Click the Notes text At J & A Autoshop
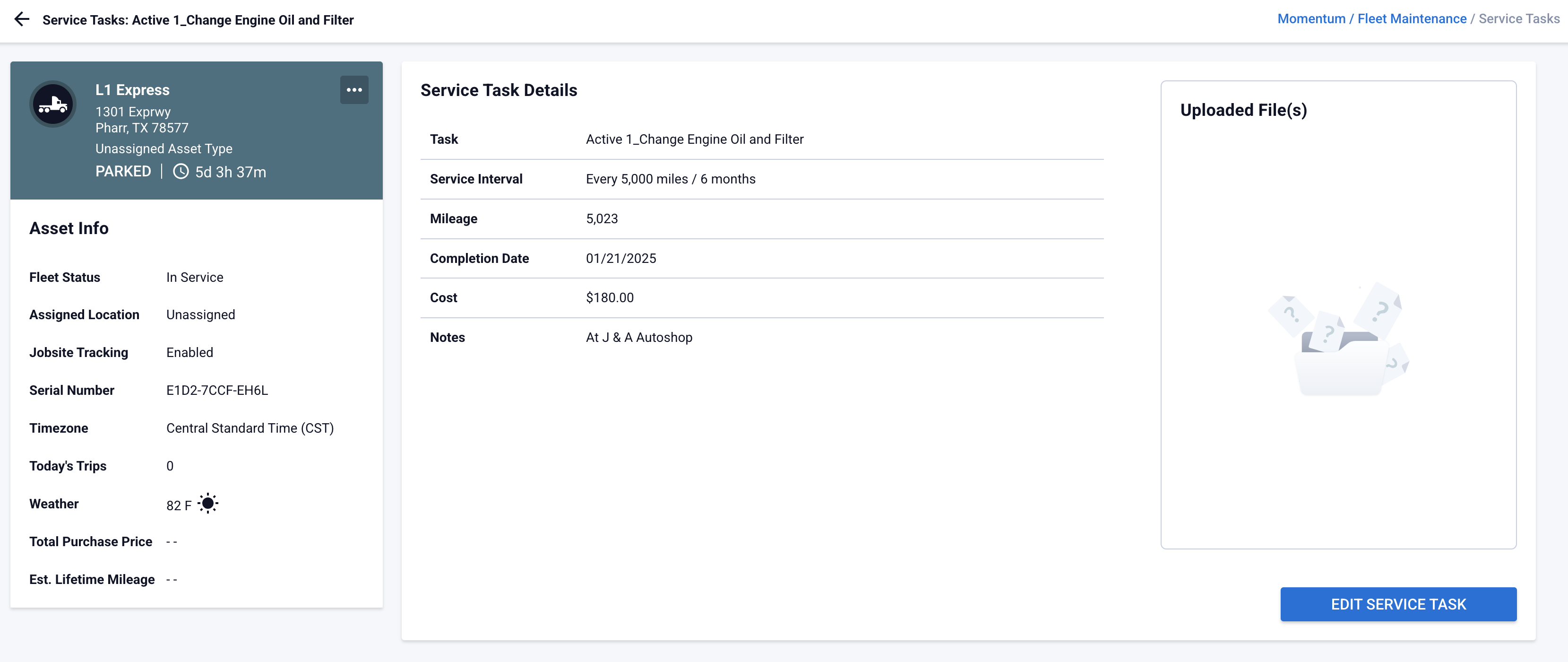 coord(638,338)
